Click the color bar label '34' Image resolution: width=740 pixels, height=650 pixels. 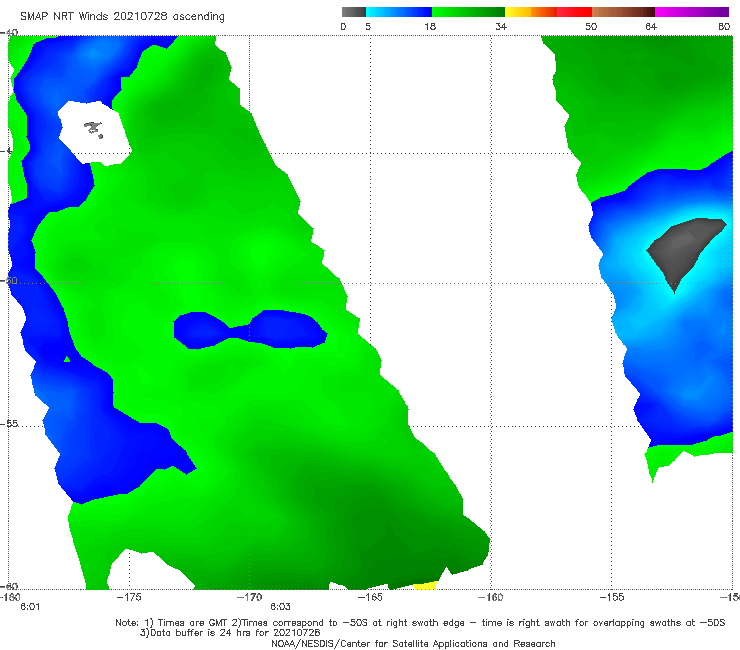pos(501,27)
